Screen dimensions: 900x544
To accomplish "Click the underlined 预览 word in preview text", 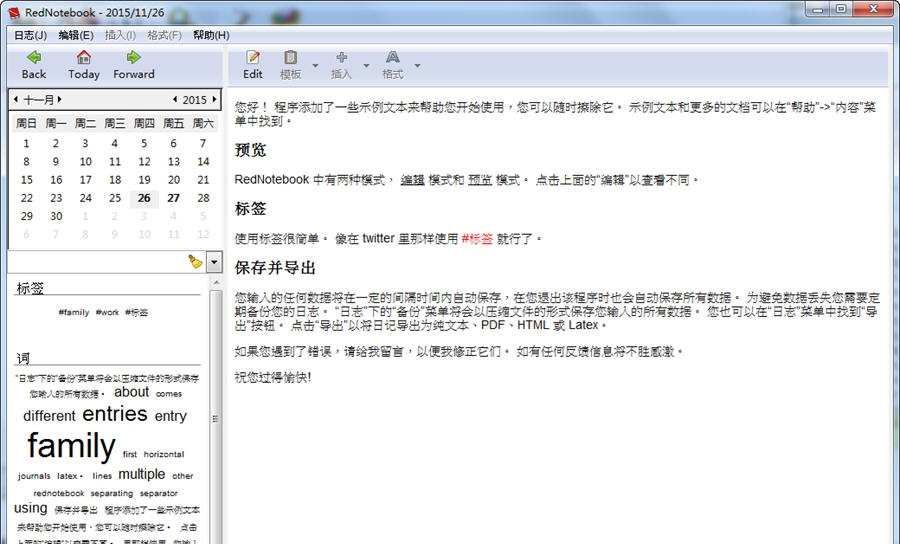I will tap(480, 180).
